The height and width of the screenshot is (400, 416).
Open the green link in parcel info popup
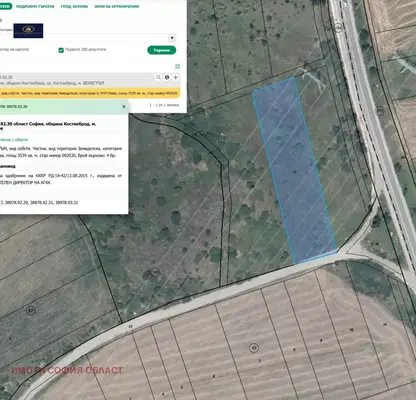click(14, 140)
